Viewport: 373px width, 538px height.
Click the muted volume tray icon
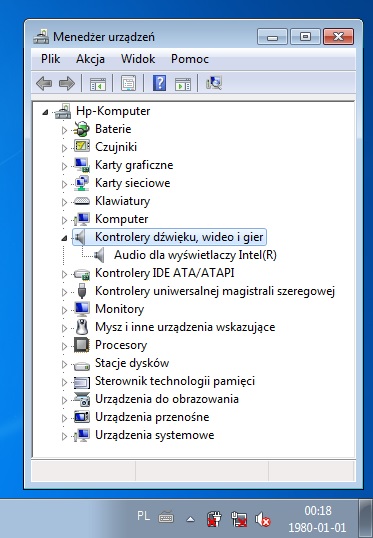pyautogui.click(x=263, y=519)
